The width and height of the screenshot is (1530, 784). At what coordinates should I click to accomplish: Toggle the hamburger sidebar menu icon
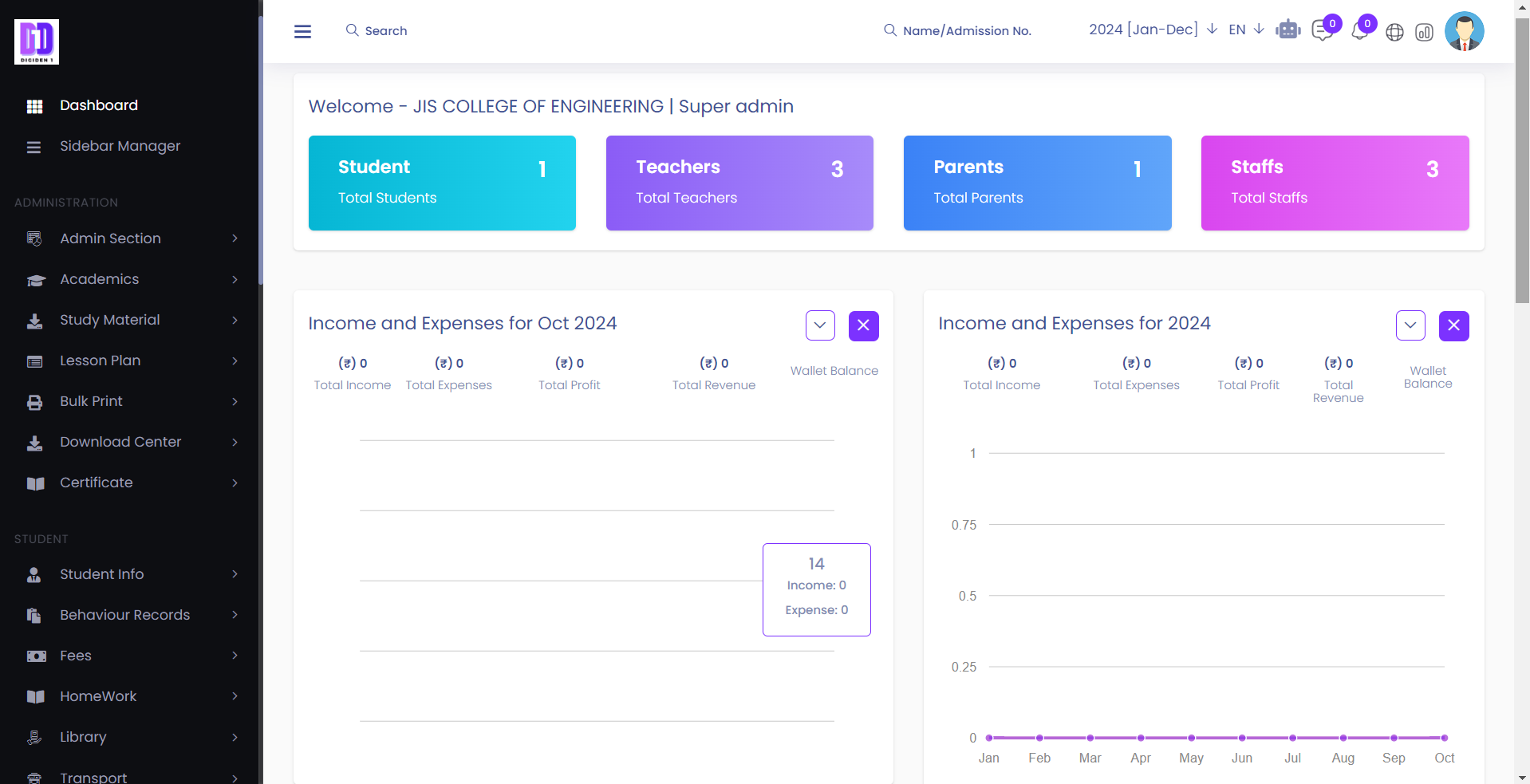(302, 31)
